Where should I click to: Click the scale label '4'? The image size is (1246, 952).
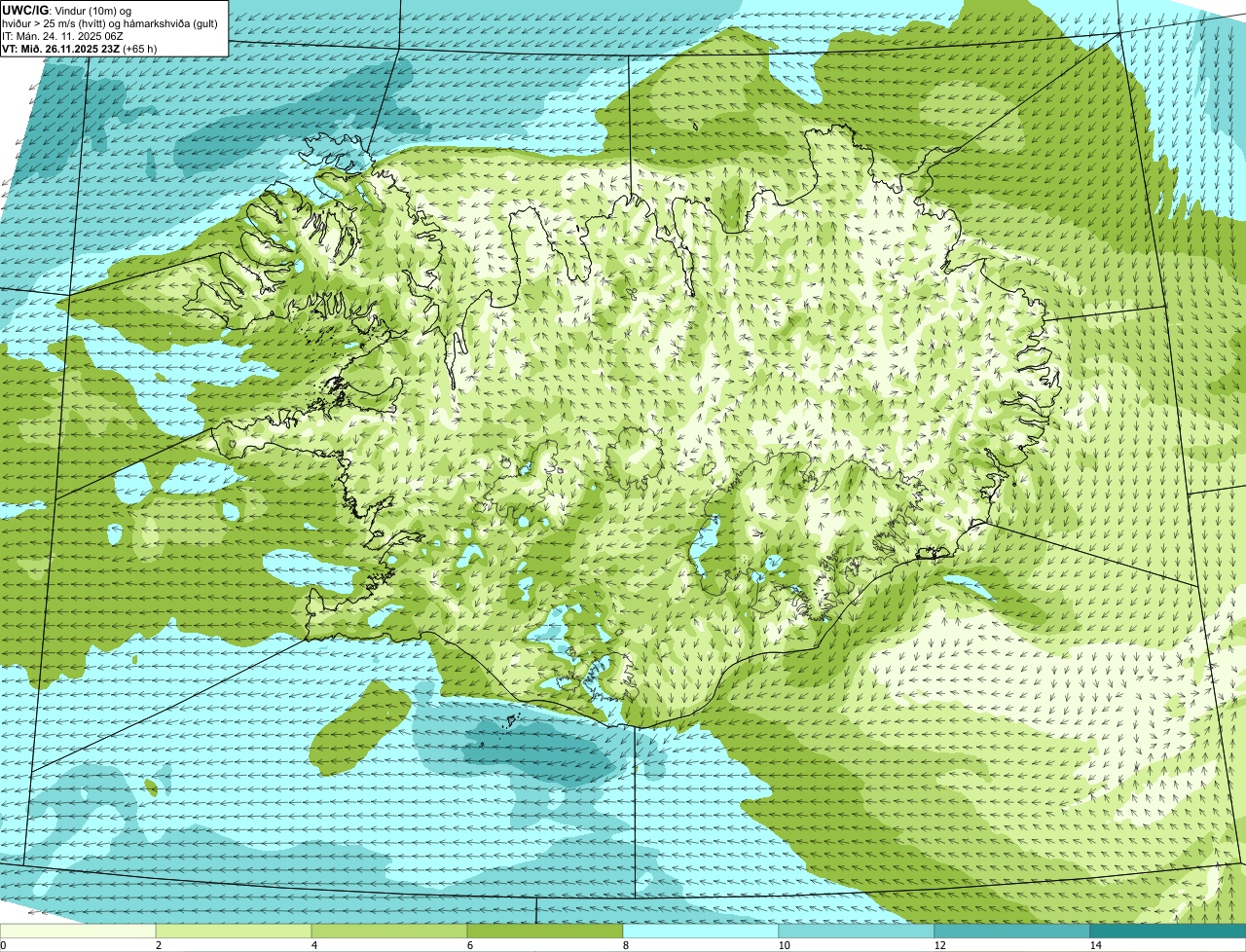[313, 945]
